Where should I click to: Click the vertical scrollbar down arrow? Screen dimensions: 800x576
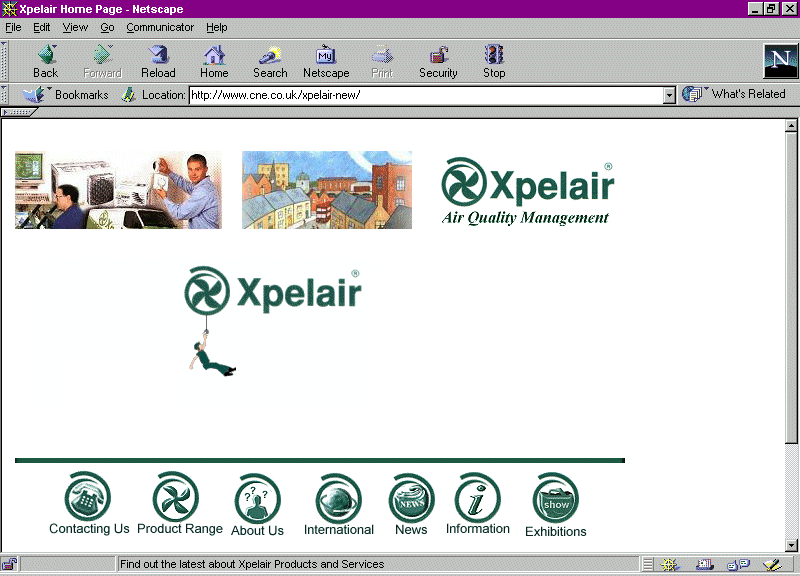(791, 545)
